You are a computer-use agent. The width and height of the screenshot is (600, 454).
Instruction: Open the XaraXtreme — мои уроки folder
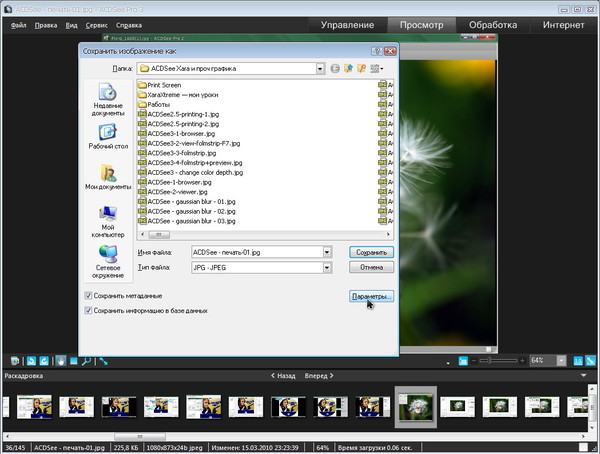[178, 95]
